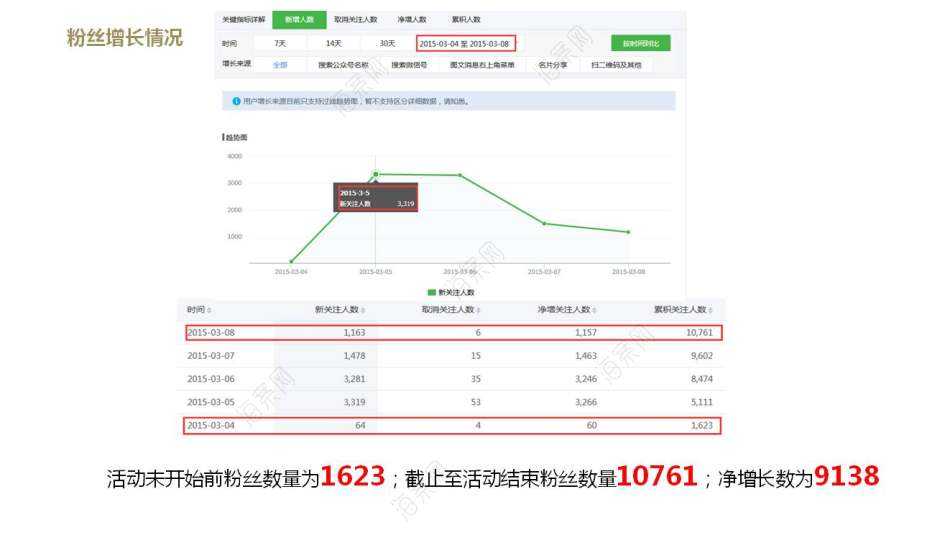The height and width of the screenshot is (543, 950).
Task: Sort by 净增关注人数 column arrow
Action: click(594, 310)
